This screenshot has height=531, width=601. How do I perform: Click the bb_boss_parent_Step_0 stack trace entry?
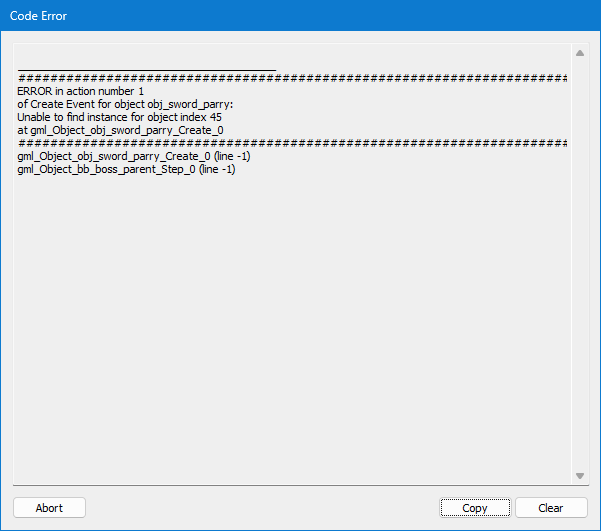(x=126, y=169)
